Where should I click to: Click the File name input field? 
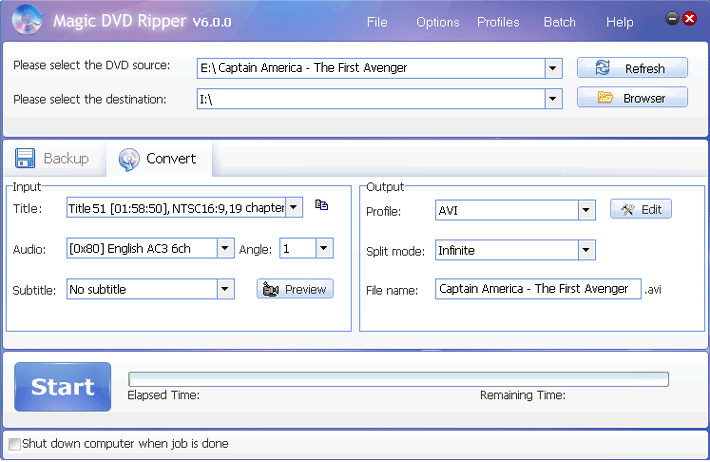[x=538, y=289]
